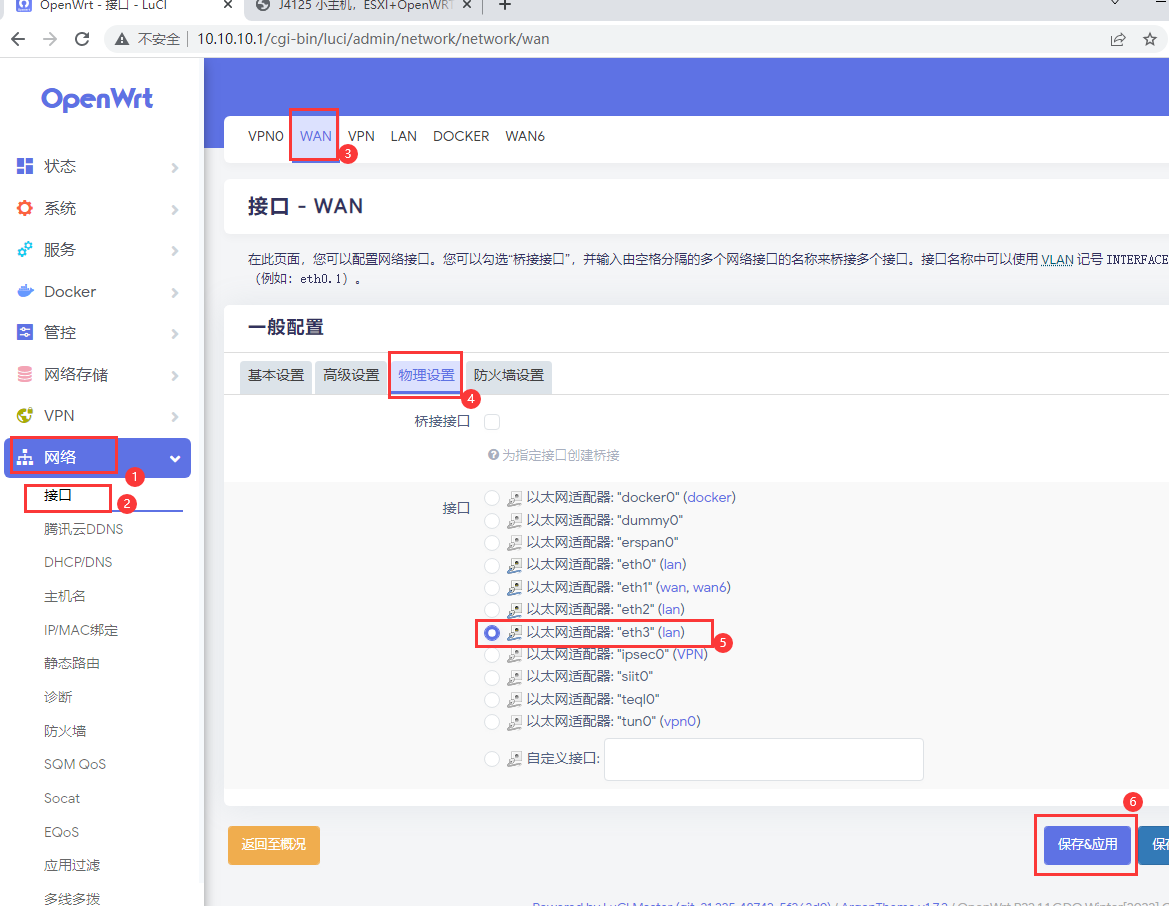Open the 基本设置 tab
The width and height of the screenshot is (1169, 906).
276,376
